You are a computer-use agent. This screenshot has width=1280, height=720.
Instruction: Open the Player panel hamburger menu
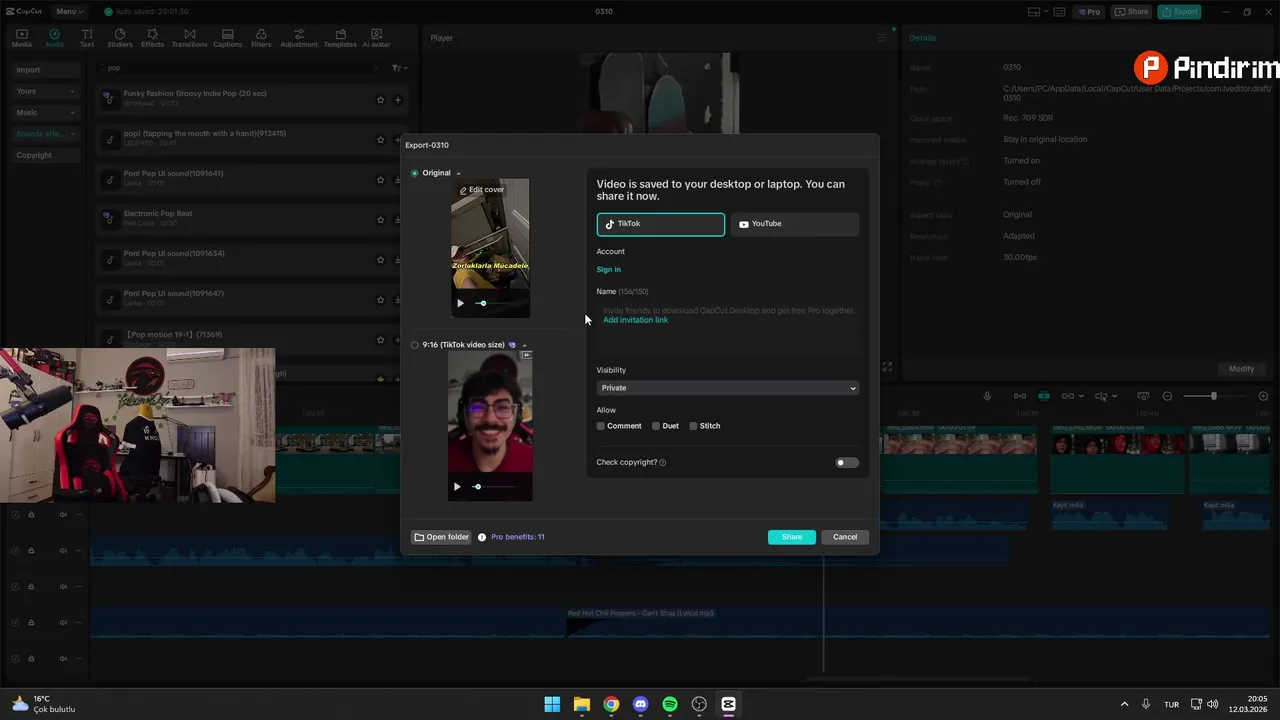881,38
